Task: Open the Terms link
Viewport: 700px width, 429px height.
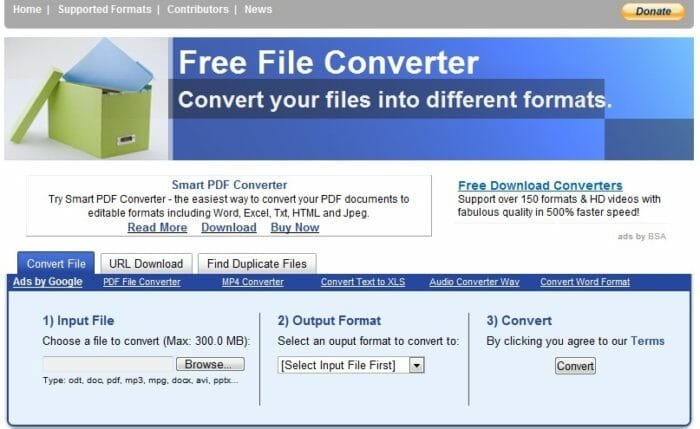Action: [x=647, y=341]
